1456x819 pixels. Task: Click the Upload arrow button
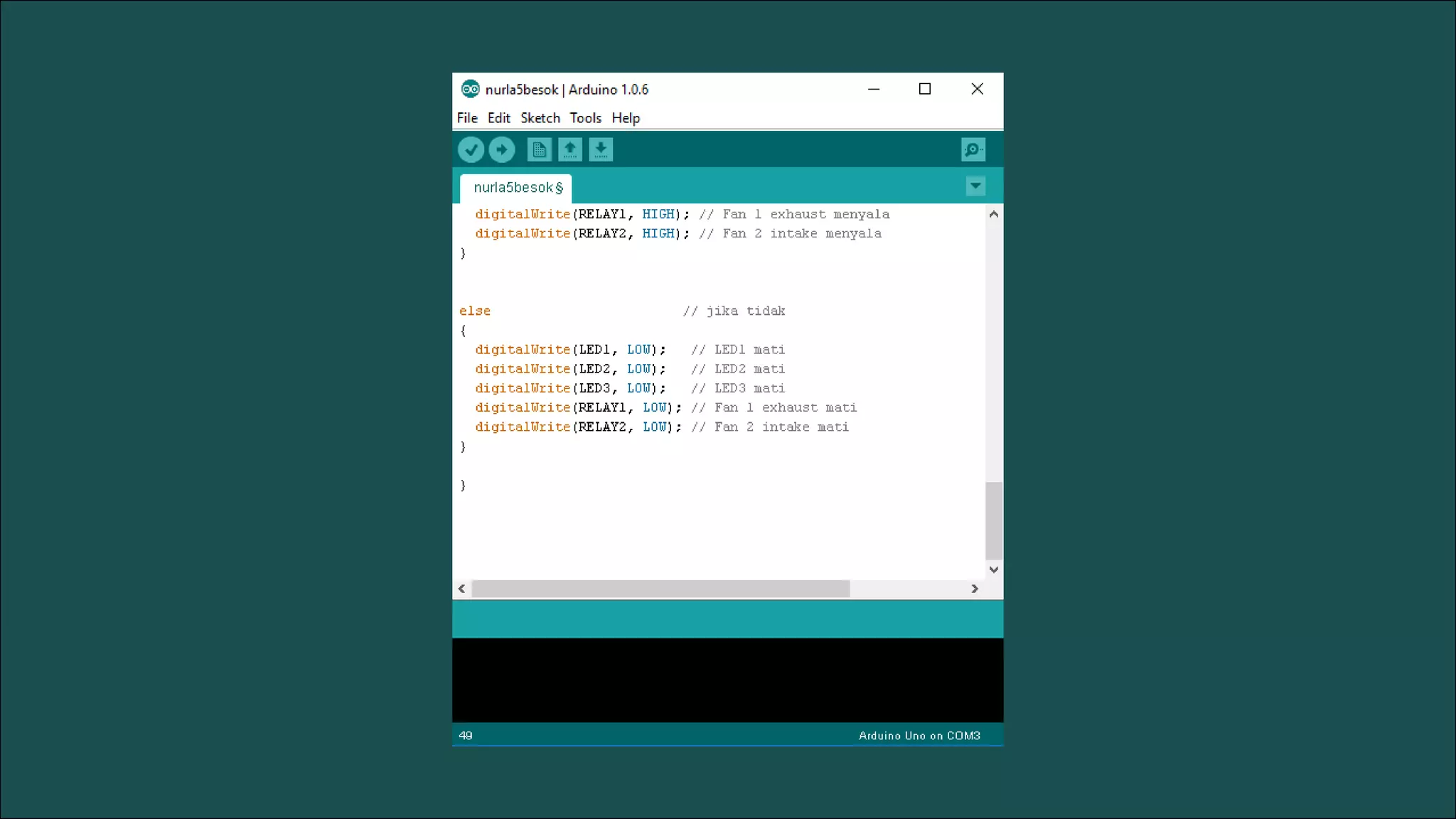pyautogui.click(x=502, y=149)
